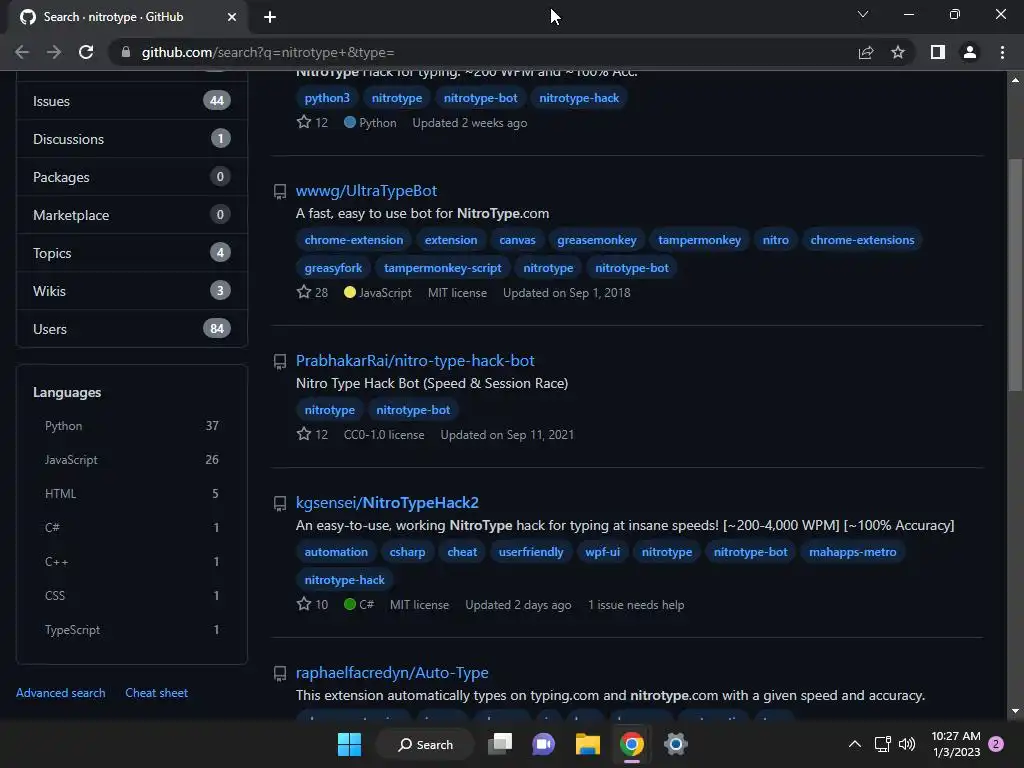Open the notification badge in system tray
Viewport: 1024px width, 768px height.
[996, 744]
